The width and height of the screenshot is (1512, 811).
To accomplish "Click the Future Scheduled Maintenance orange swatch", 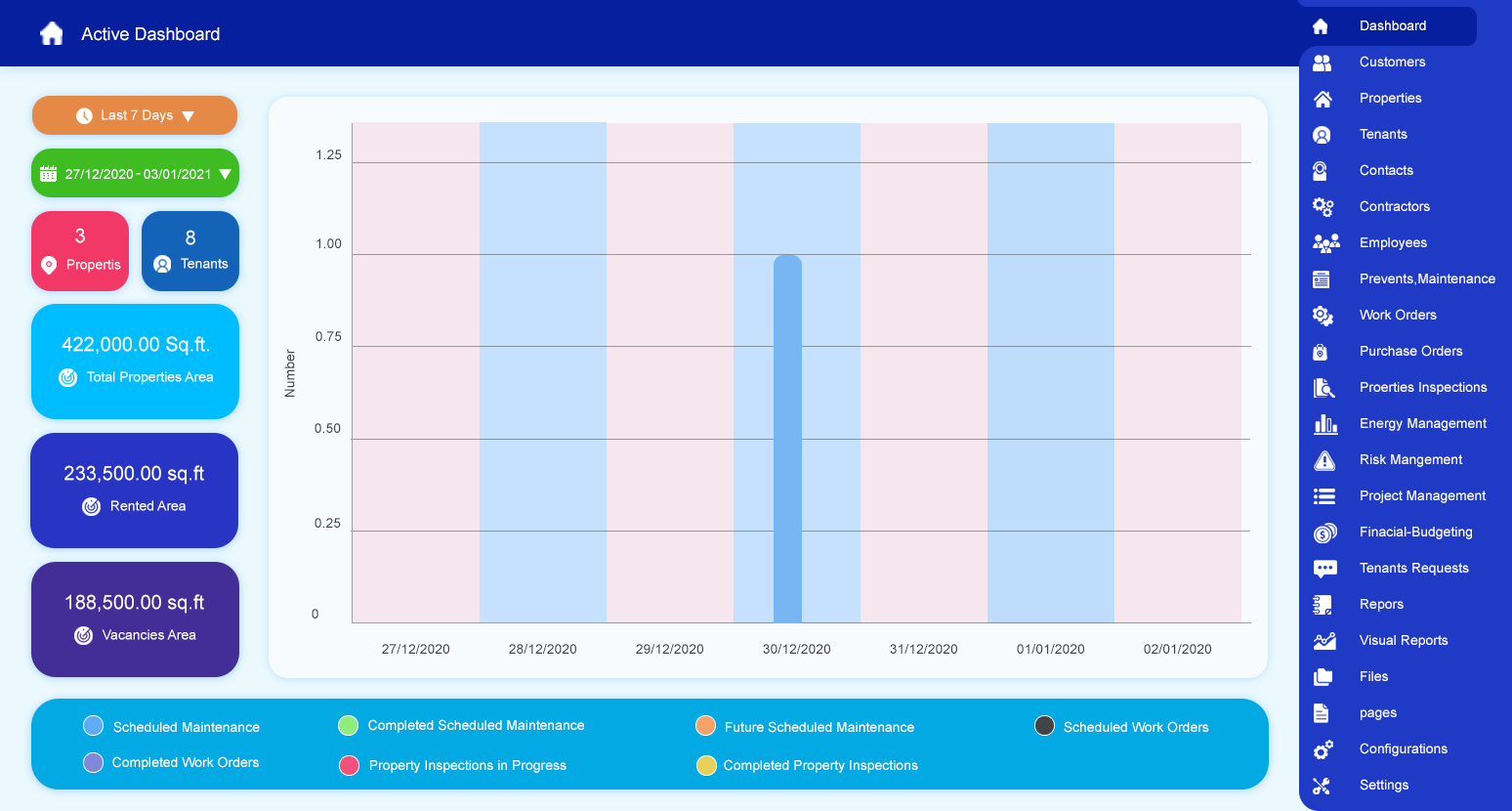I will [705, 726].
